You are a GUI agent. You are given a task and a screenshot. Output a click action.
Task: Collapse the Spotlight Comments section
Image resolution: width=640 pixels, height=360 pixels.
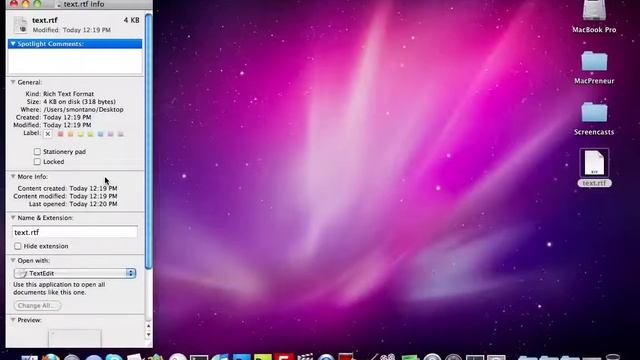pyautogui.click(x=13, y=44)
